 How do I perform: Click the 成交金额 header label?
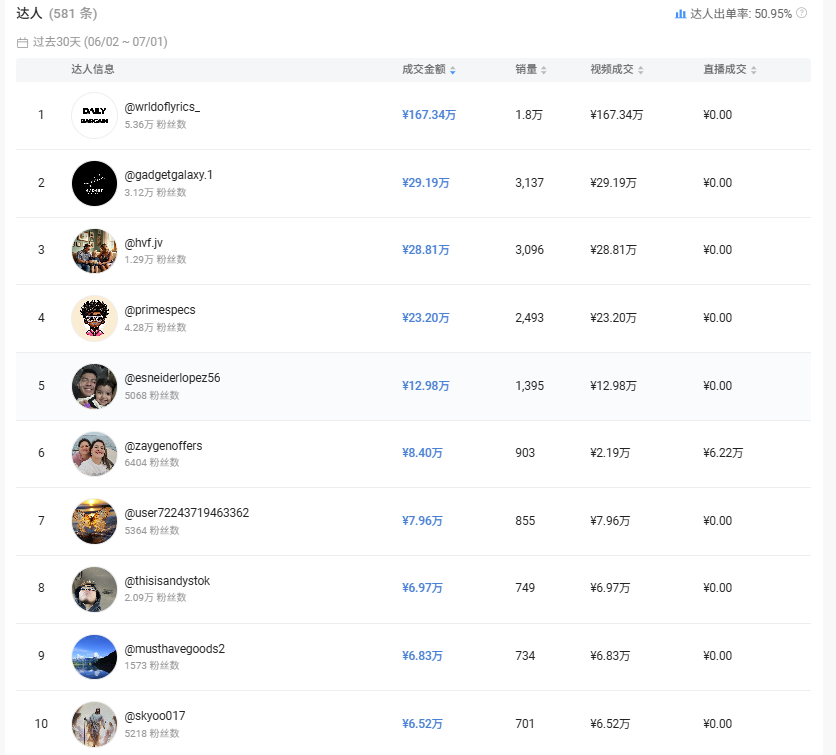[424, 69]
